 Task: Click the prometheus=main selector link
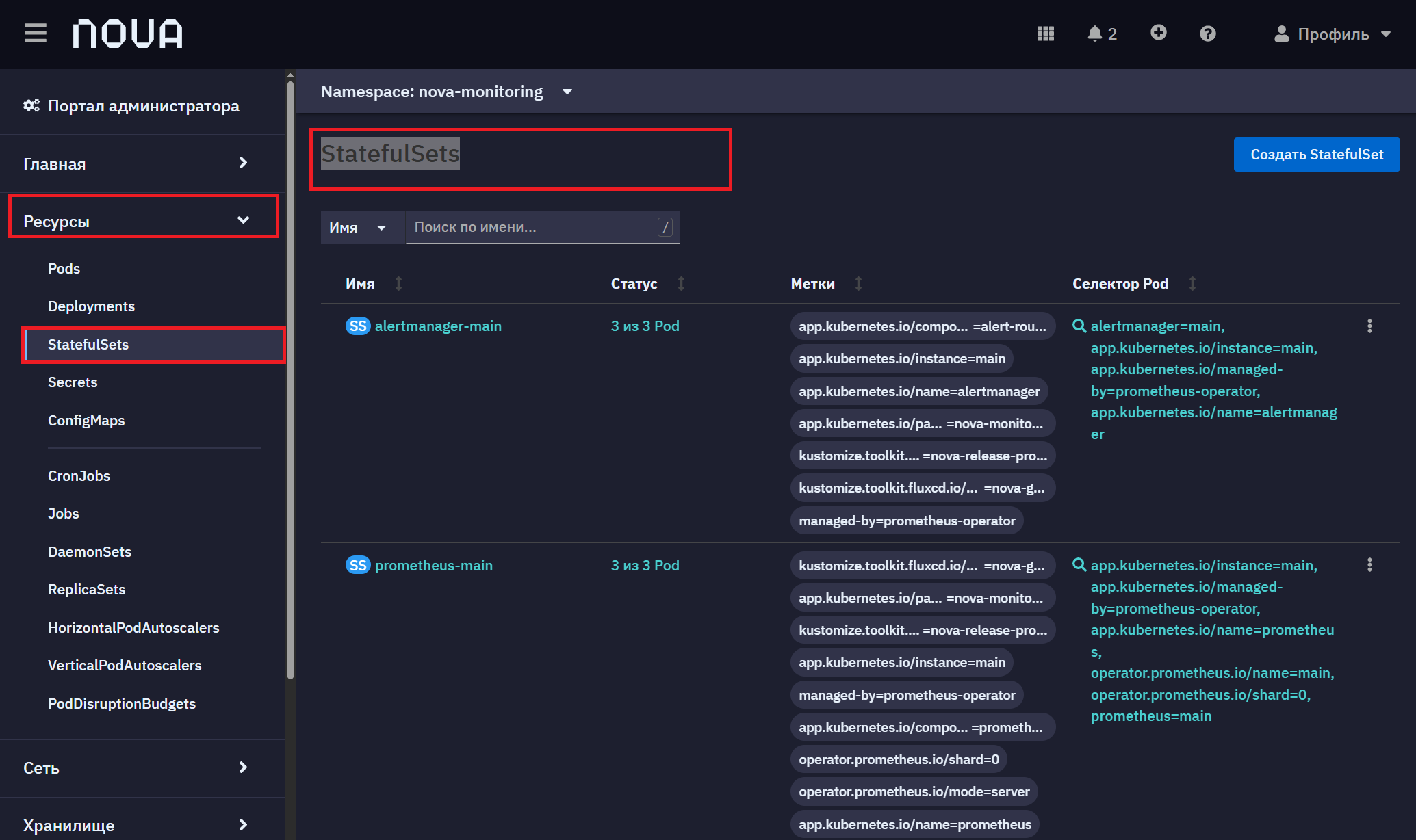1151,716
